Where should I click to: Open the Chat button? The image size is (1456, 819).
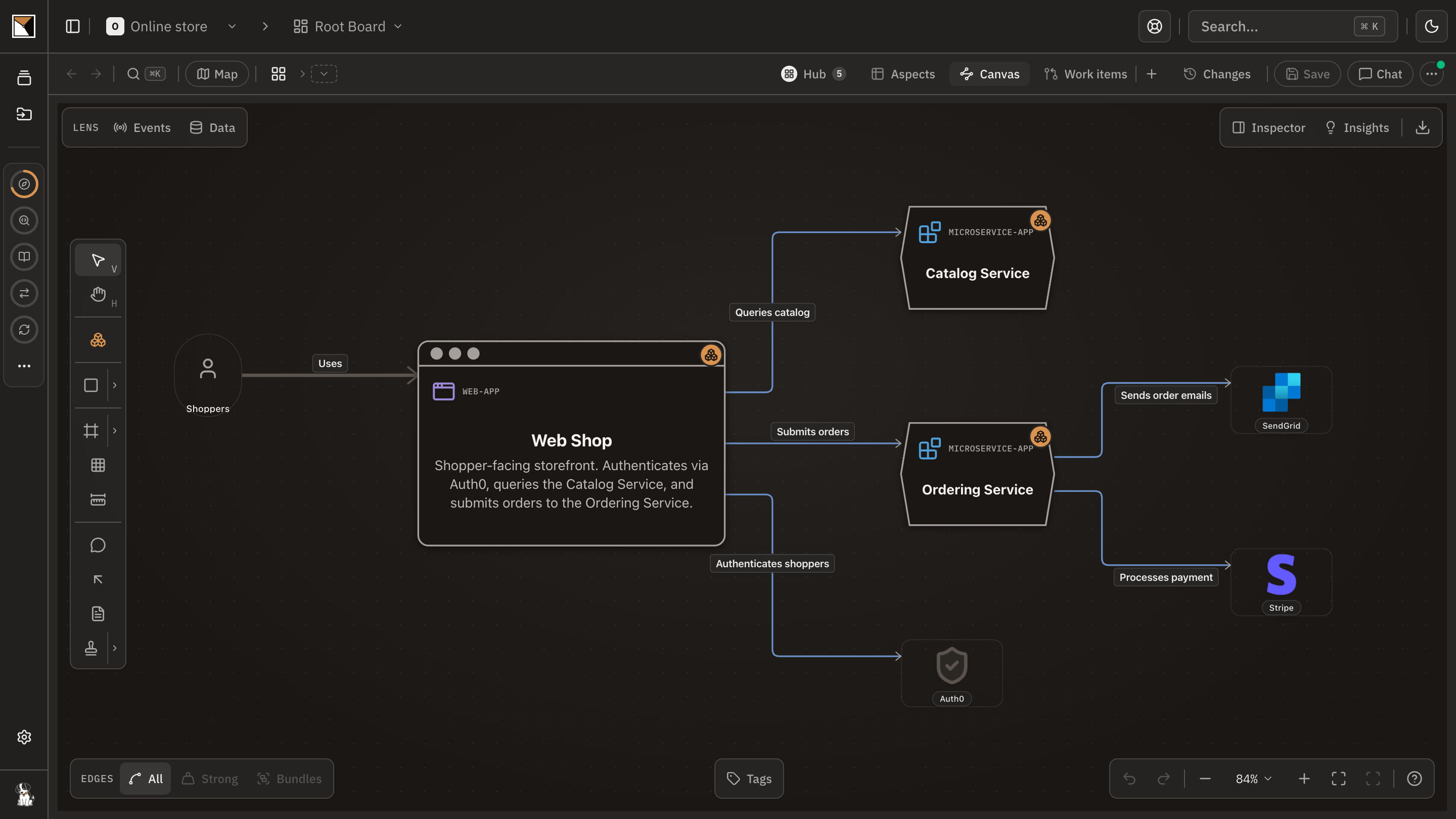[1380, 73]
